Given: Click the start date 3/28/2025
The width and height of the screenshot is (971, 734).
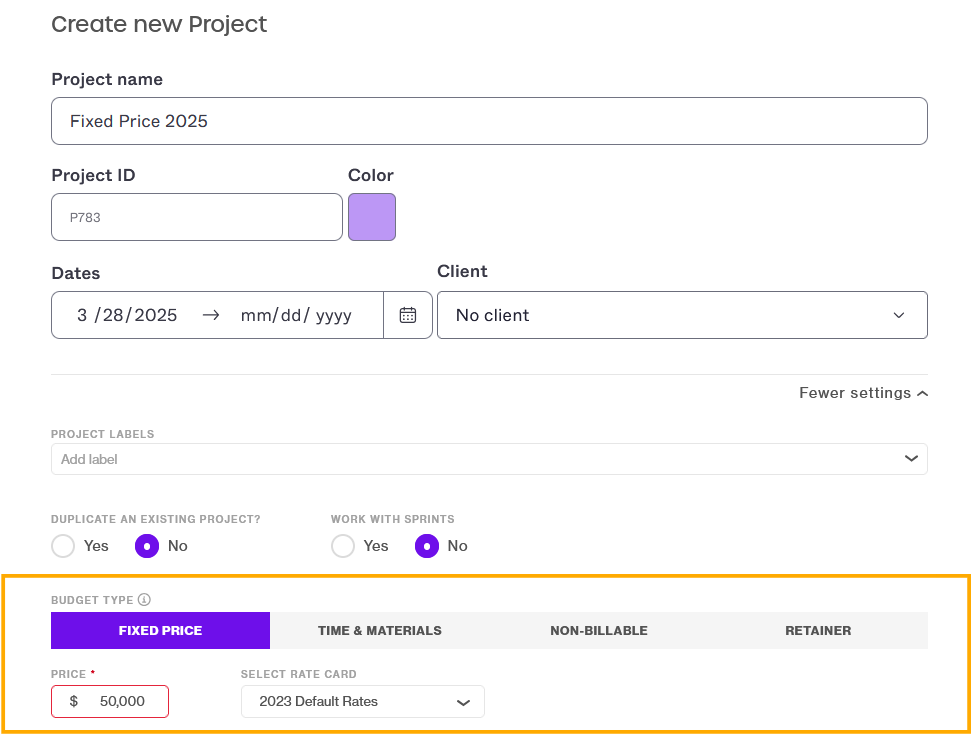Looking at the screenshot, I should 127,315.
